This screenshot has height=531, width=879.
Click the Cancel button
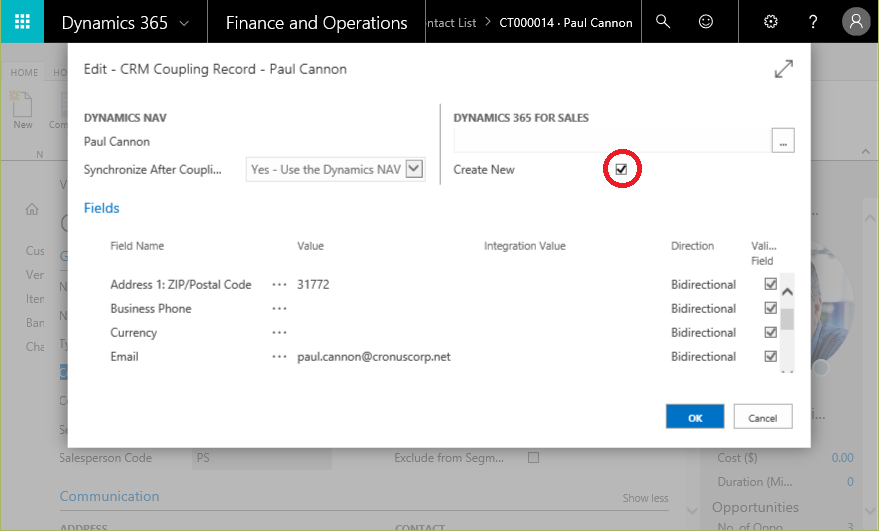click(763, 417)
